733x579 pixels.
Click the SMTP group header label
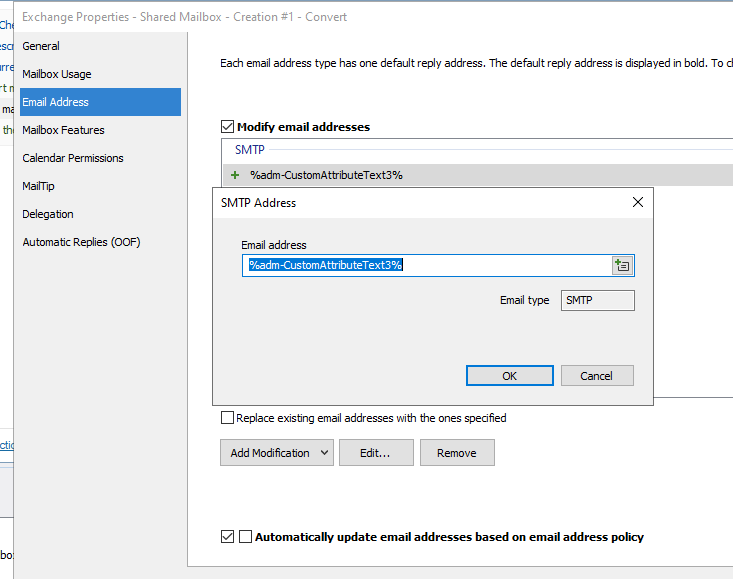(x=250, y=150)
